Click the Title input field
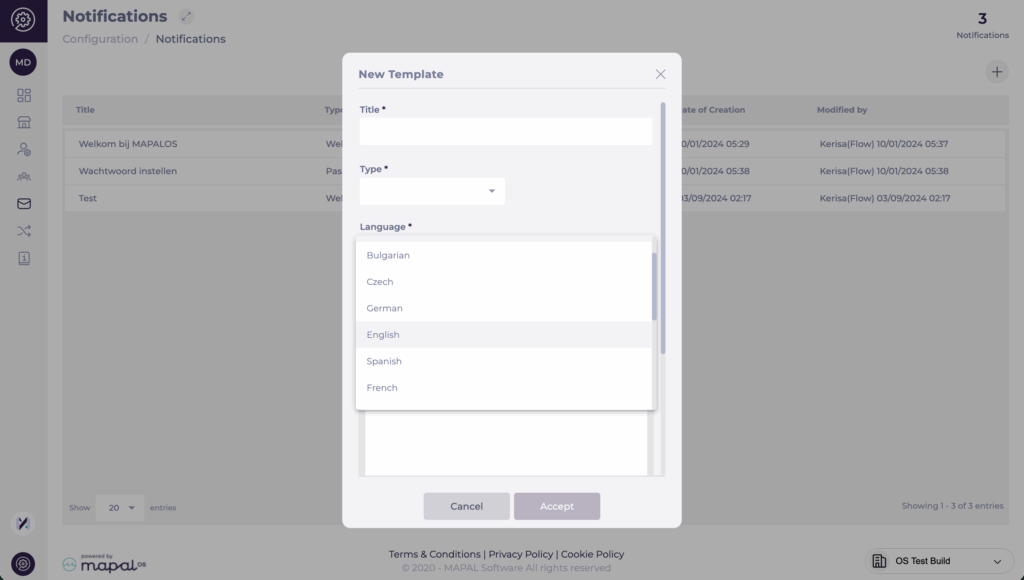Image resolution: width=1024 pixels, height=580 pixels. pos(505,132)
